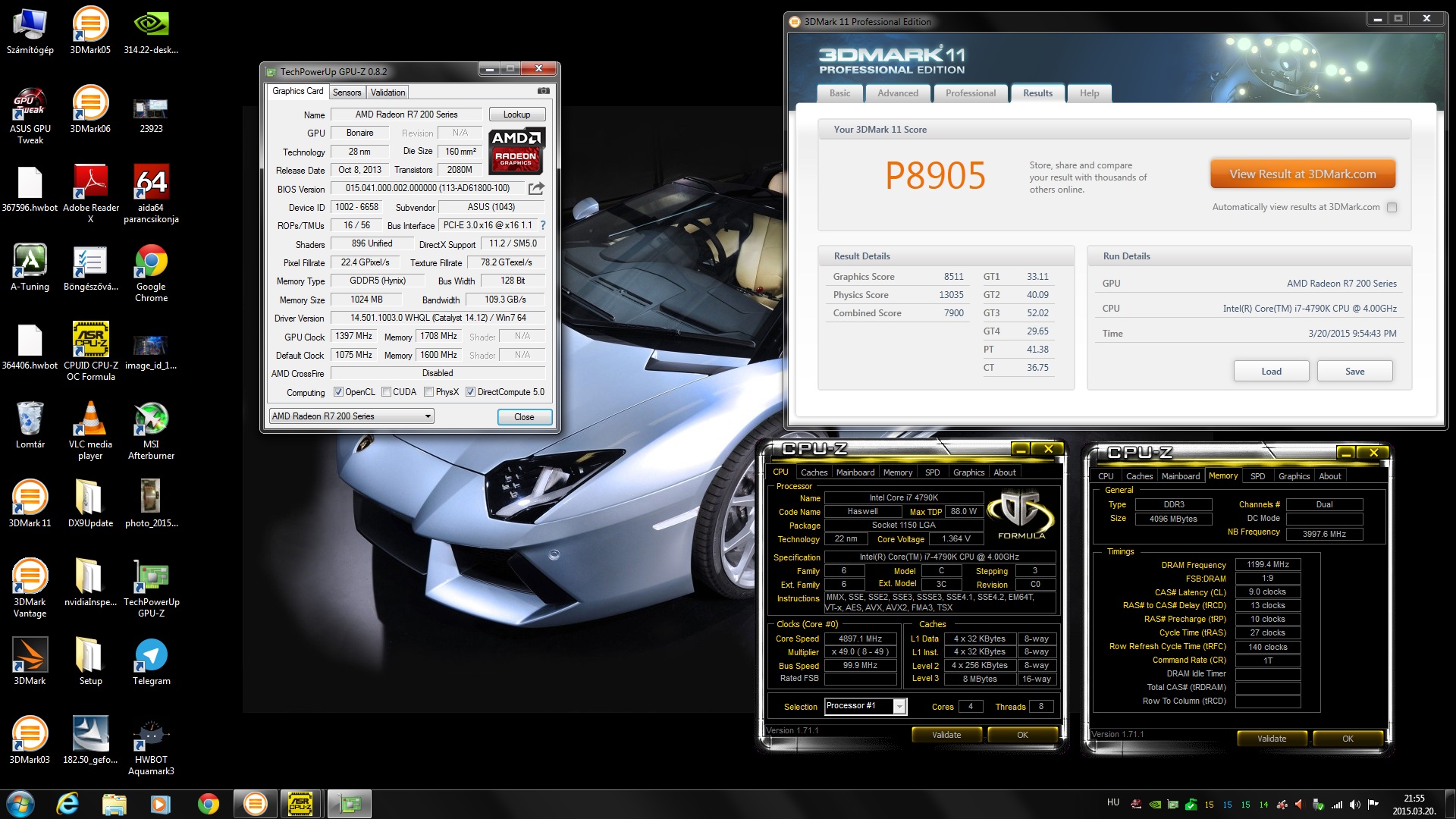Toggle the PhysX checkbox in GPU-Z
Viewport: 1456px width, 819px height.
coord(428,392)
